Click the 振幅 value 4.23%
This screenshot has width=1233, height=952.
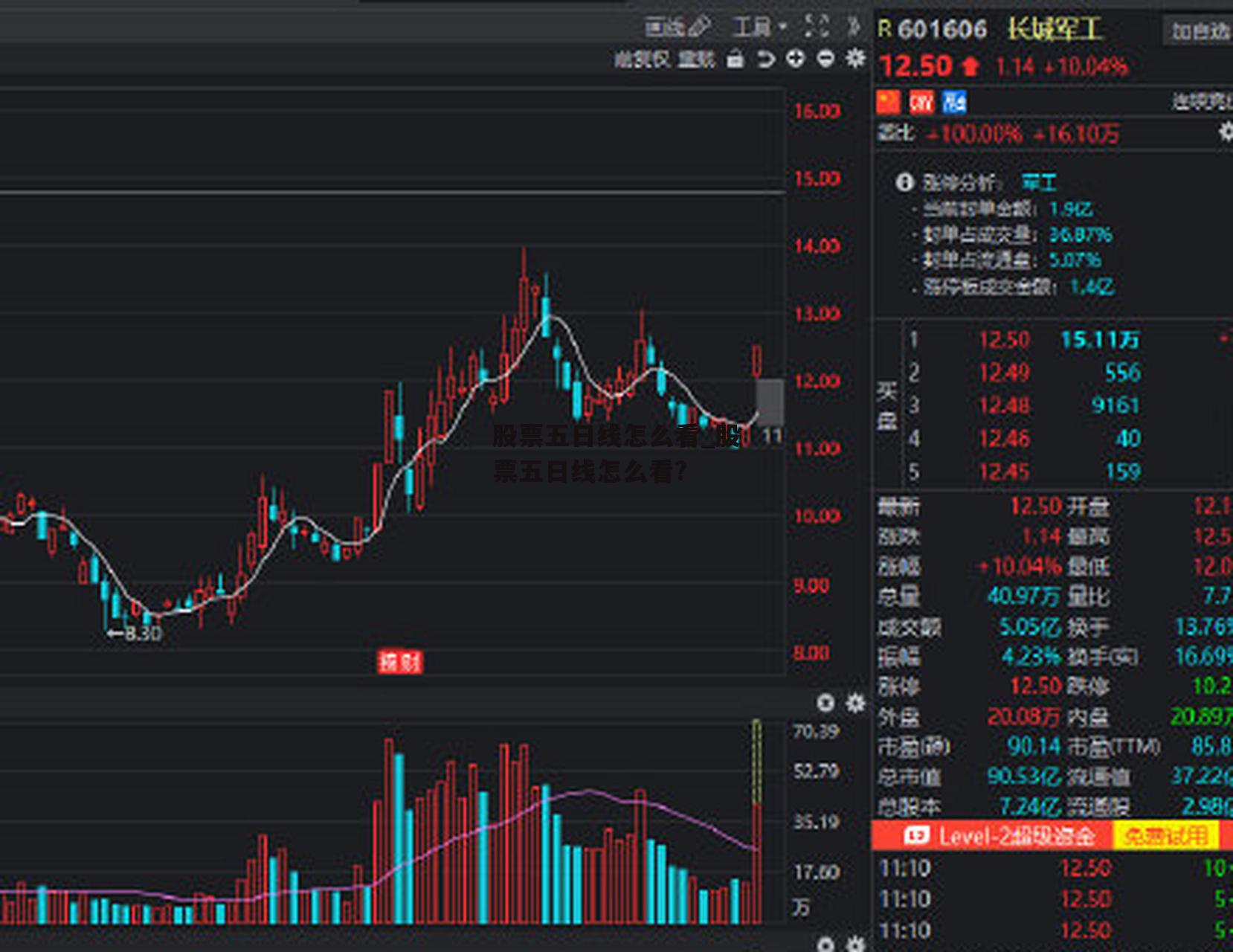pyautogui.click(x=1031, y=657)
